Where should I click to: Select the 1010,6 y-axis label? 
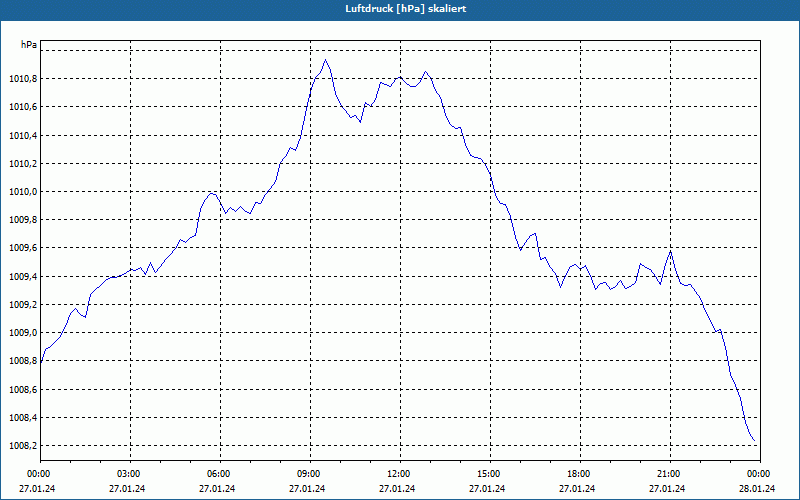coord(22,107)
